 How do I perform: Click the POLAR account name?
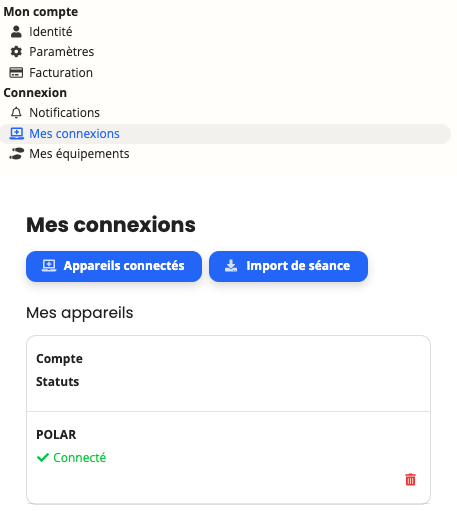coord(56,435)
